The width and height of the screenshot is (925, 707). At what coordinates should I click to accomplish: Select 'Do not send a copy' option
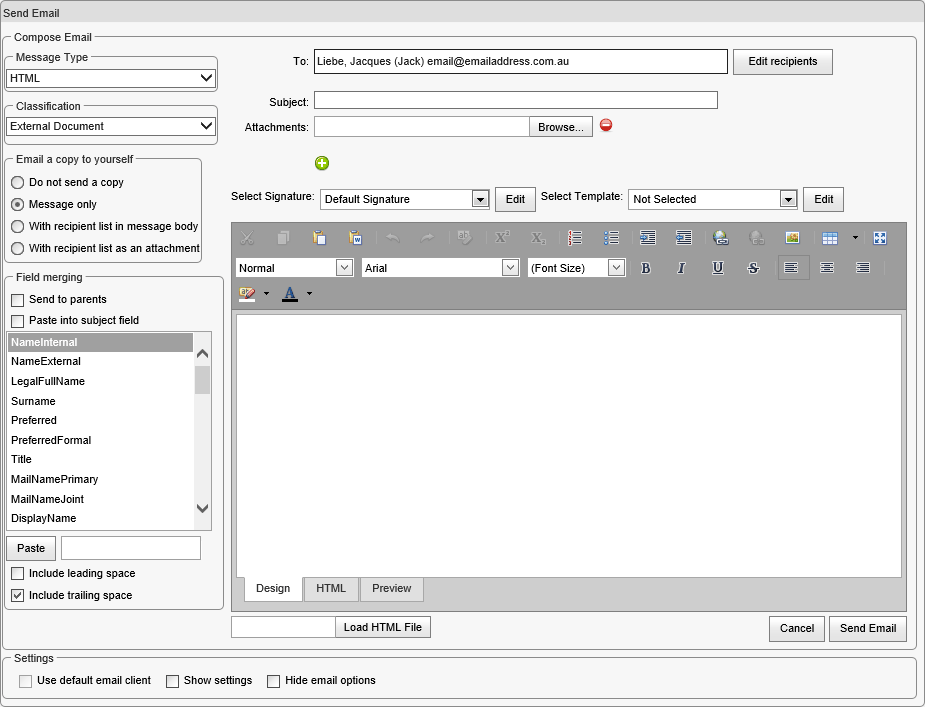(x=18, y=182)
